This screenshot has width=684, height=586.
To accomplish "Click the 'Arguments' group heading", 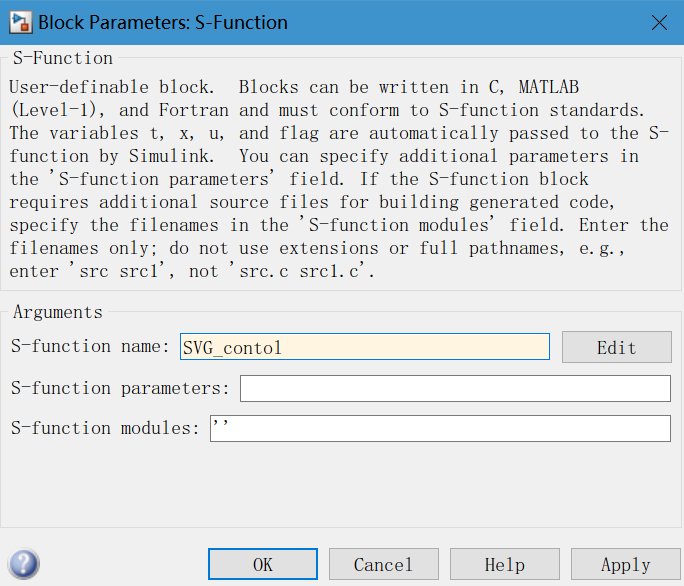I will tap(57, 313).
